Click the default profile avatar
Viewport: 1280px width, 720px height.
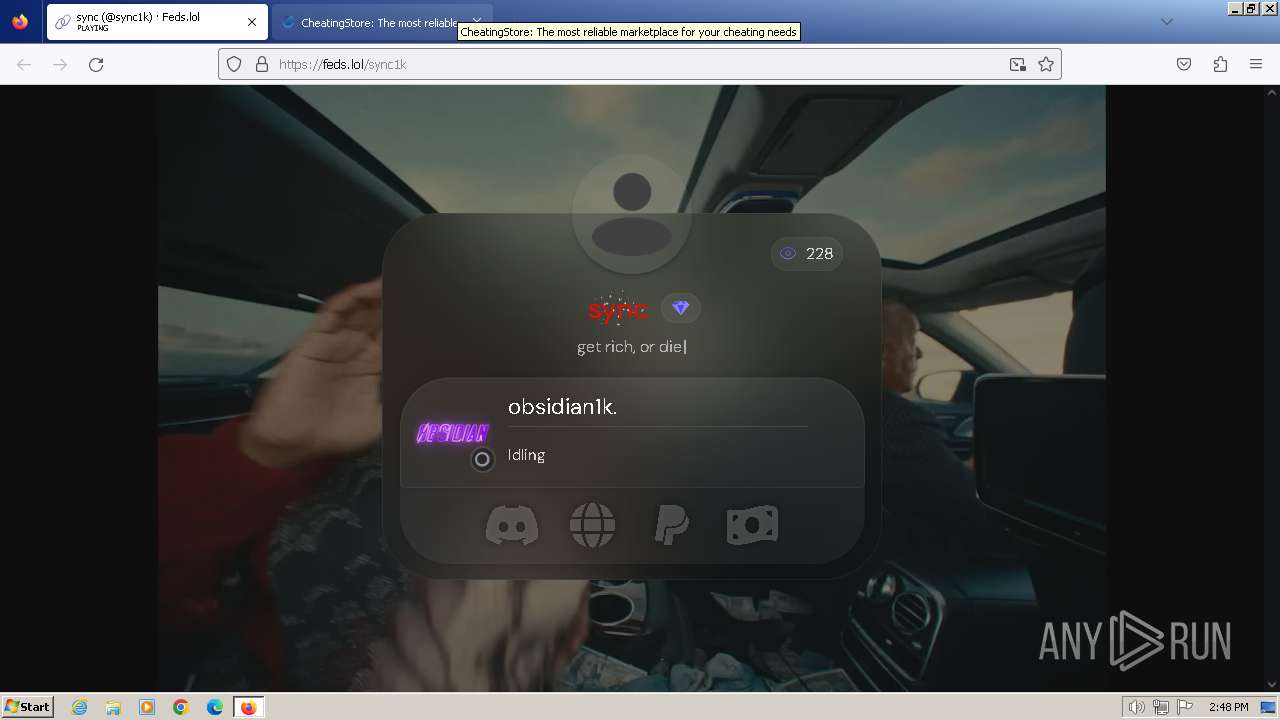(x=632, y=214)
